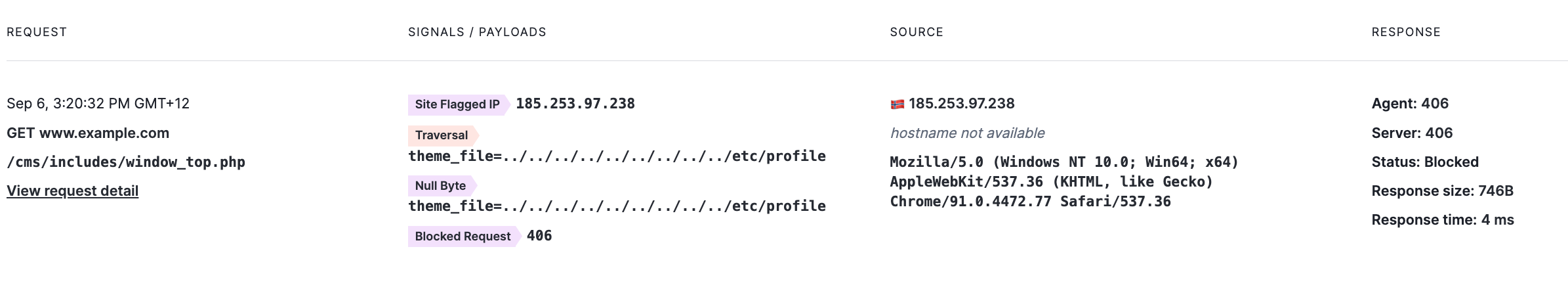Click the REQUEST column header
The height and width of the screenshot is (293, 1568).
pos(37,32)
